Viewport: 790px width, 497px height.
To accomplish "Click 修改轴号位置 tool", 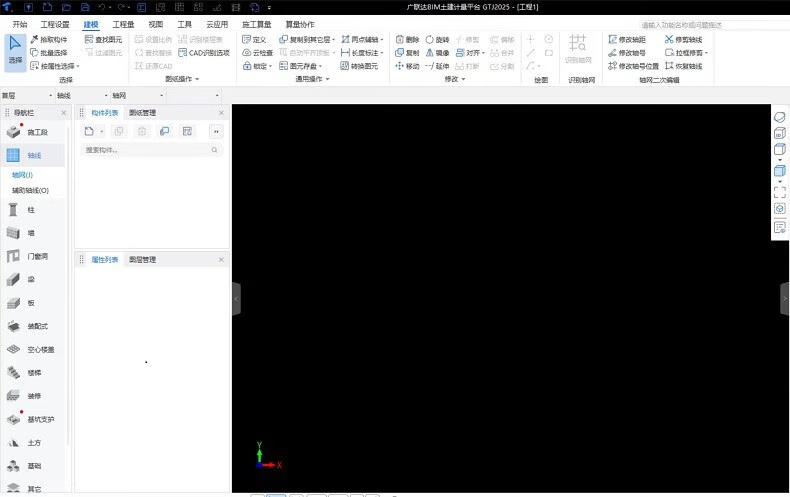I will pyautogui.click(x=633, y=66).
